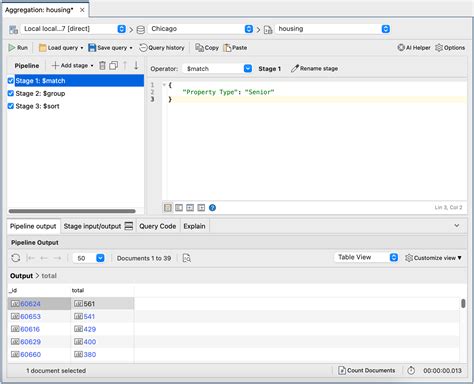Run the aggregation pipeline

pyautogui.click(x=18, y=48)
